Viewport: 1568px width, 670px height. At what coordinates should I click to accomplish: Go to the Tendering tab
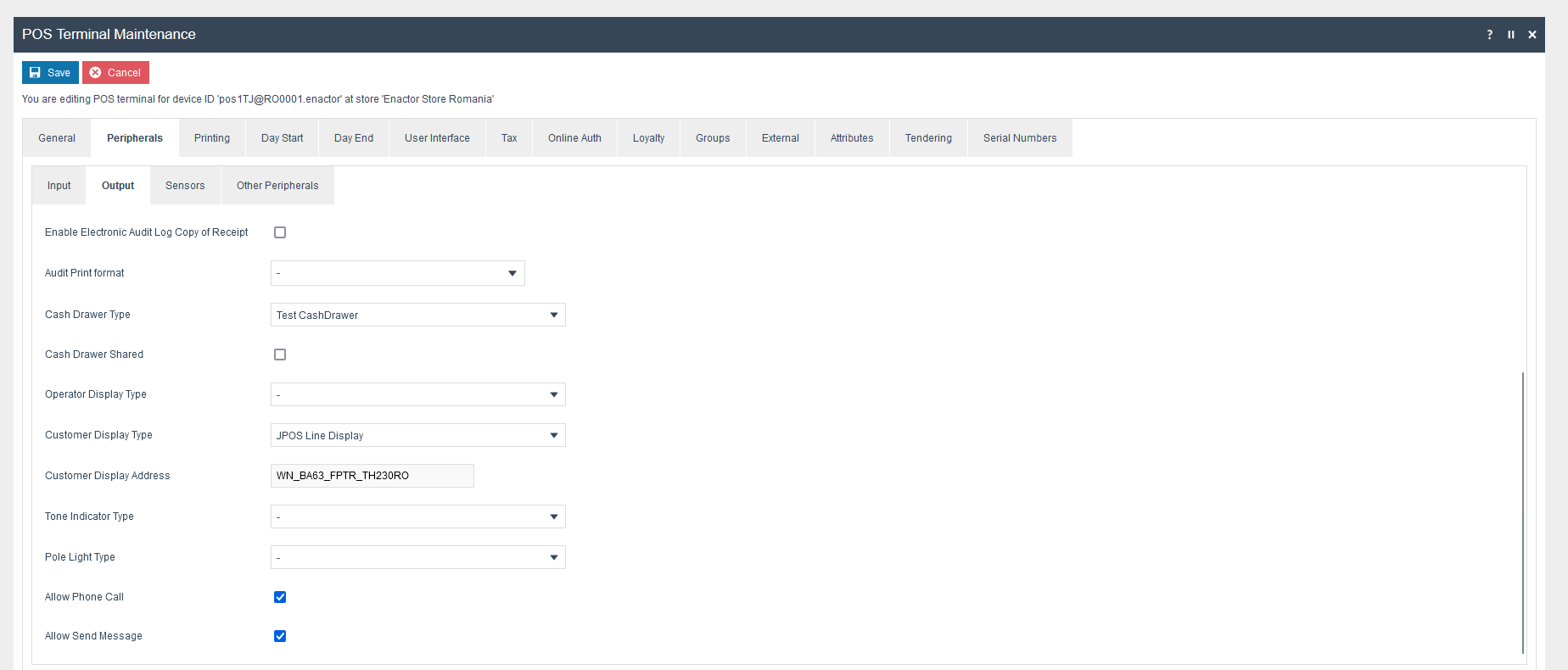[x=928, y=138]
